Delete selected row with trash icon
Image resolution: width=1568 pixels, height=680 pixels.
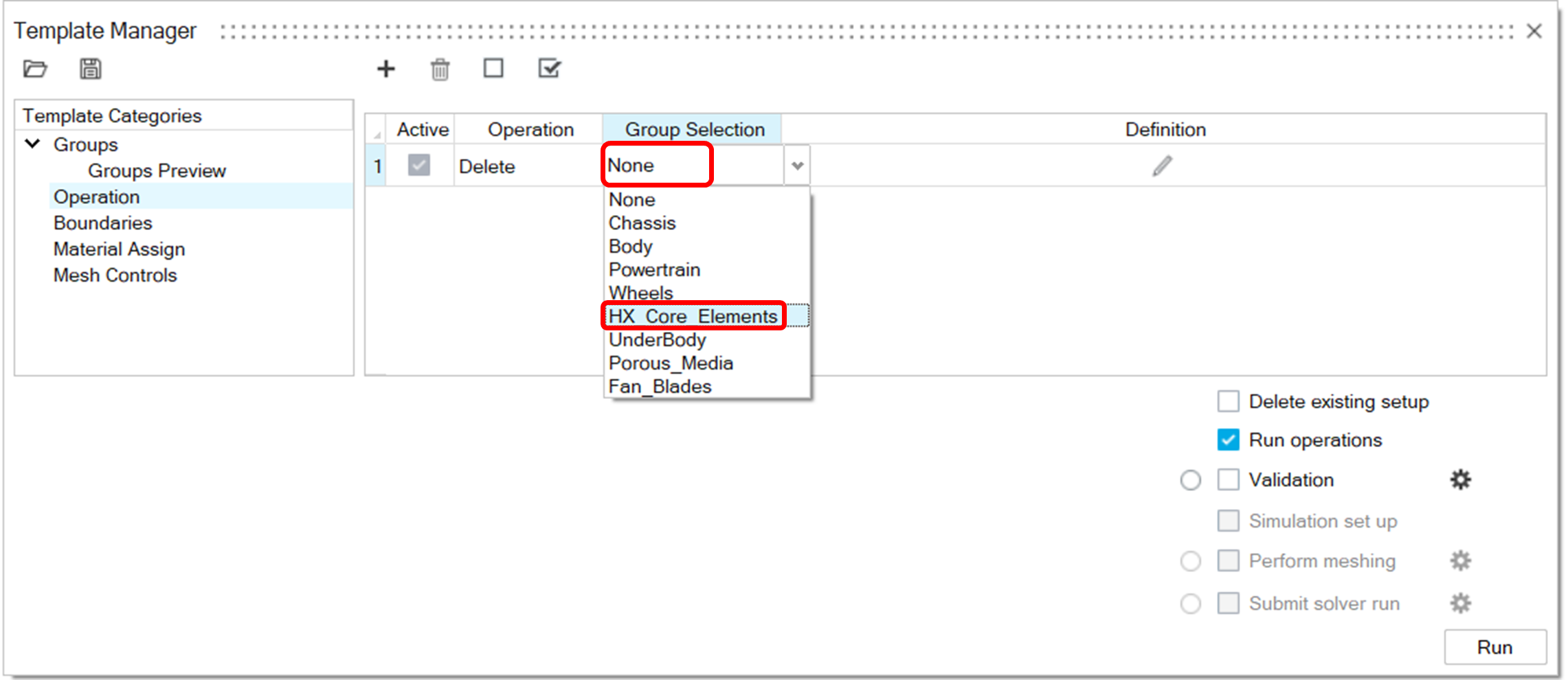[440, 69]
